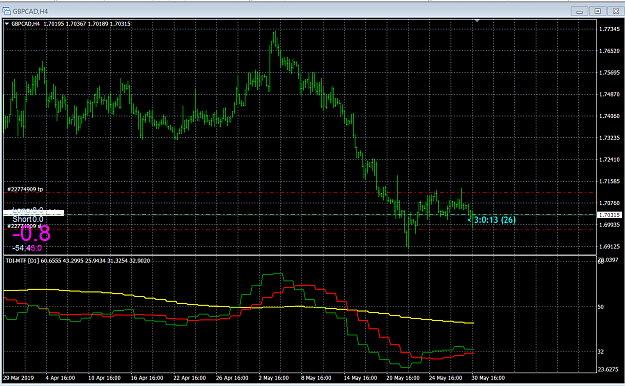Click the GBPCAD,H4 title bar text
The image size is (625, 386).
tap(30, 11)
